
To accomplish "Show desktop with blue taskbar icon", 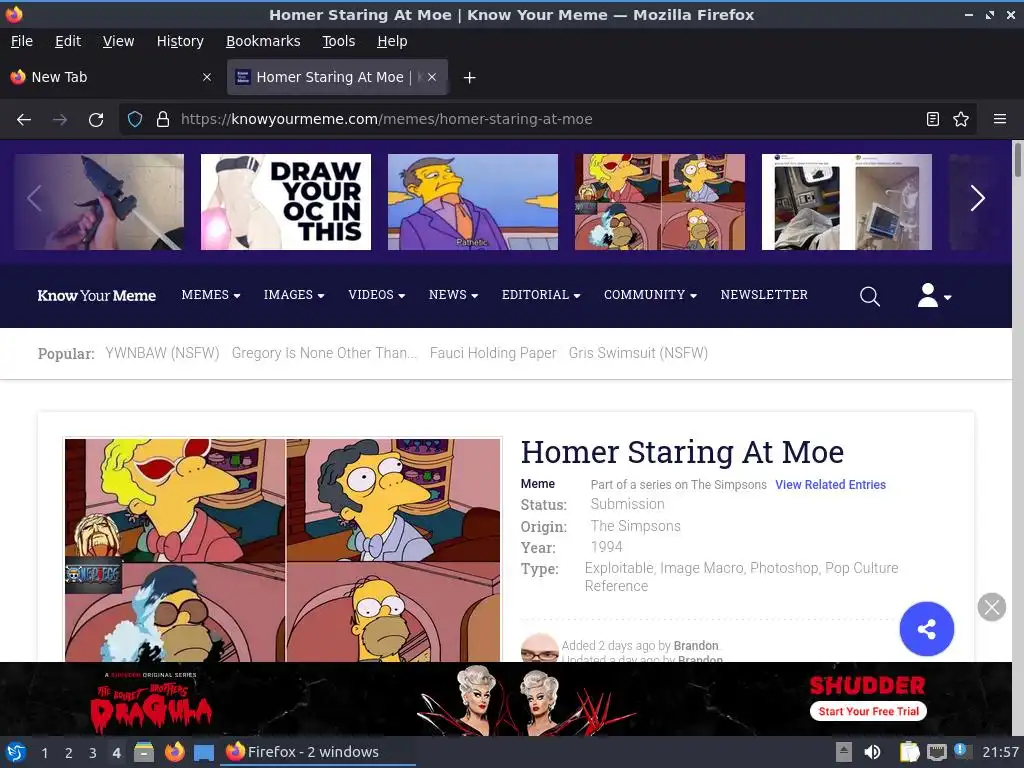I will [204, 753].
